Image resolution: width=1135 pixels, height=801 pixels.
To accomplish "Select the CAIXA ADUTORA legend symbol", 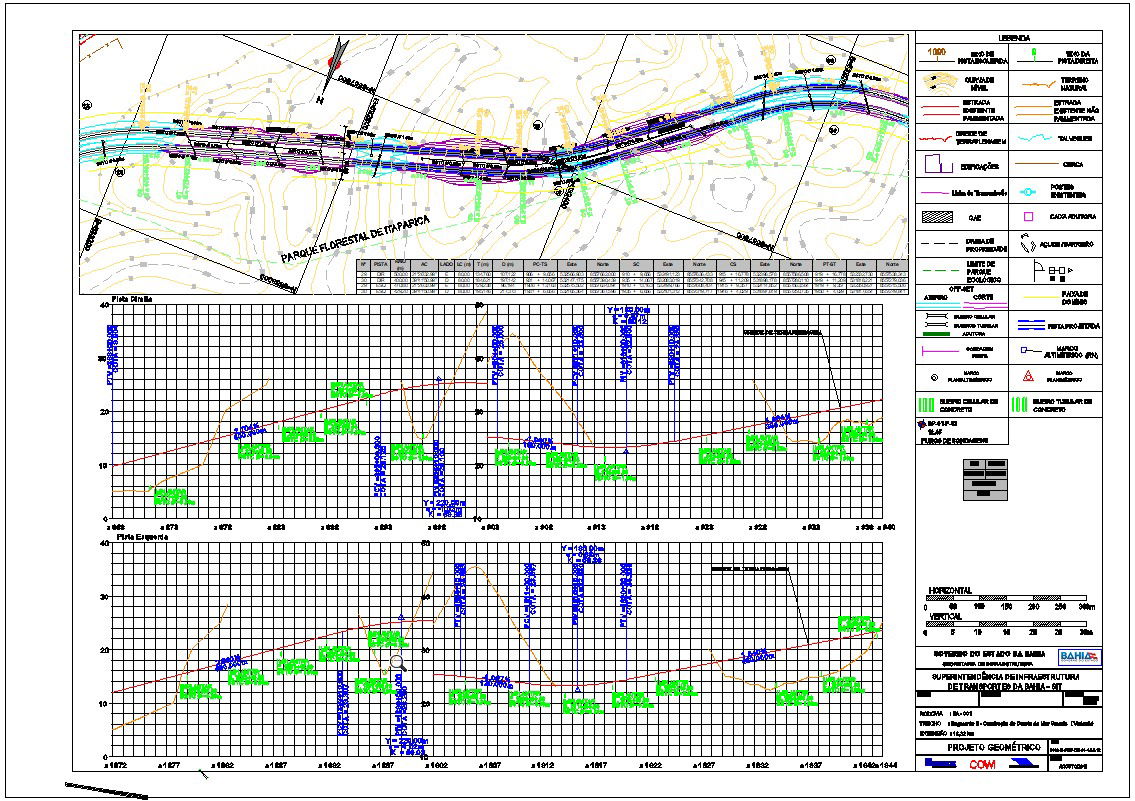I will [1027, 218].
